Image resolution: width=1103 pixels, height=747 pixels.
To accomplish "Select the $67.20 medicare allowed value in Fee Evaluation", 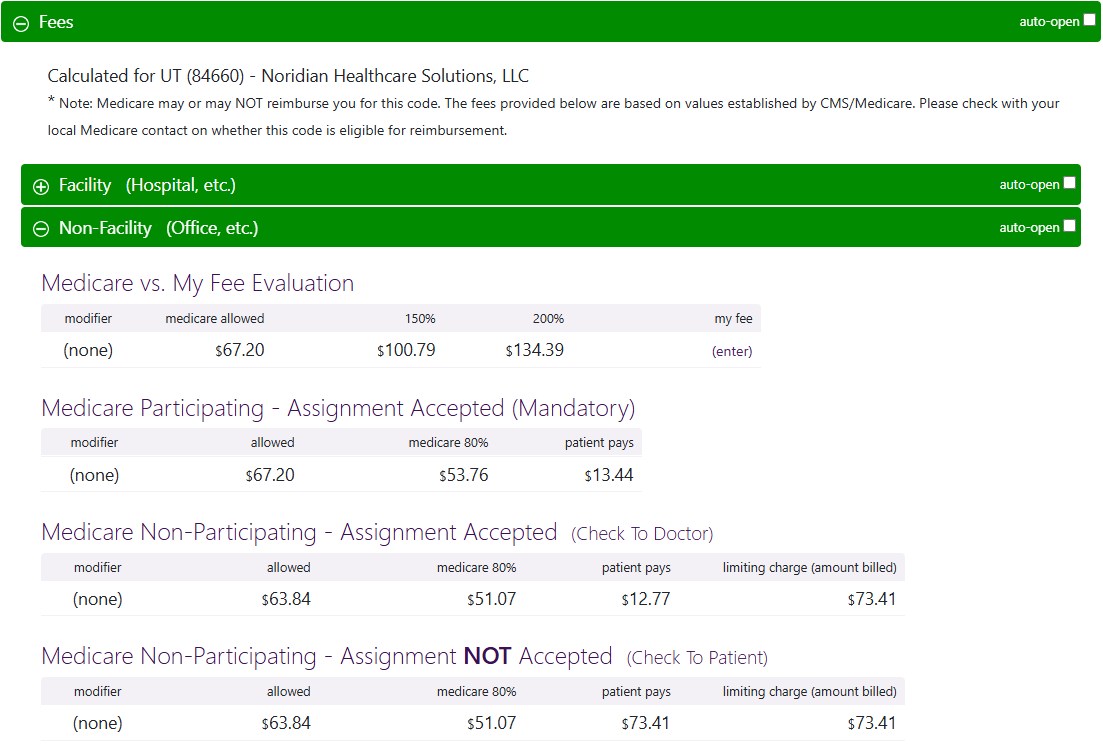I will (240, 350).
